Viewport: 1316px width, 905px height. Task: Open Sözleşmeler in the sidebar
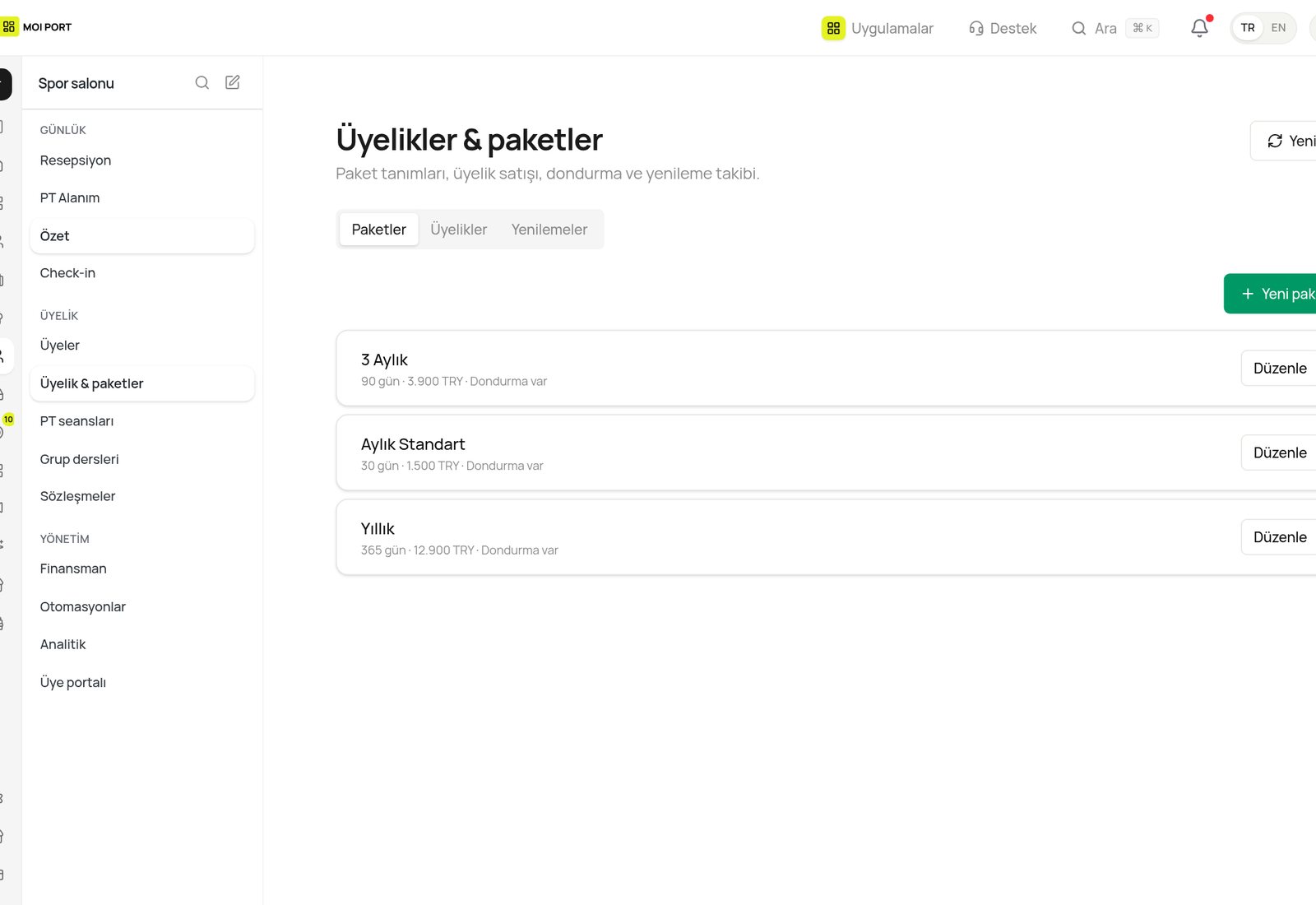click(141, 496)
